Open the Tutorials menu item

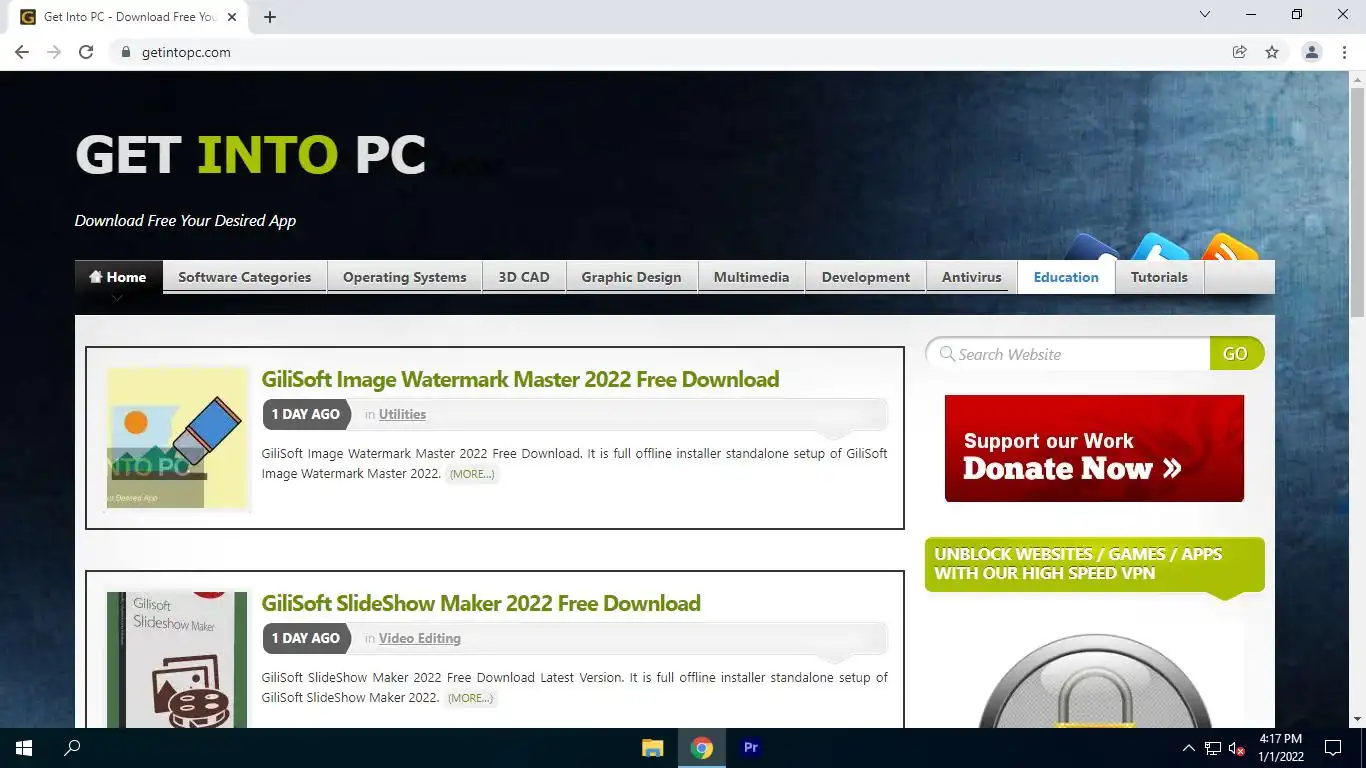pos(1159,277)
